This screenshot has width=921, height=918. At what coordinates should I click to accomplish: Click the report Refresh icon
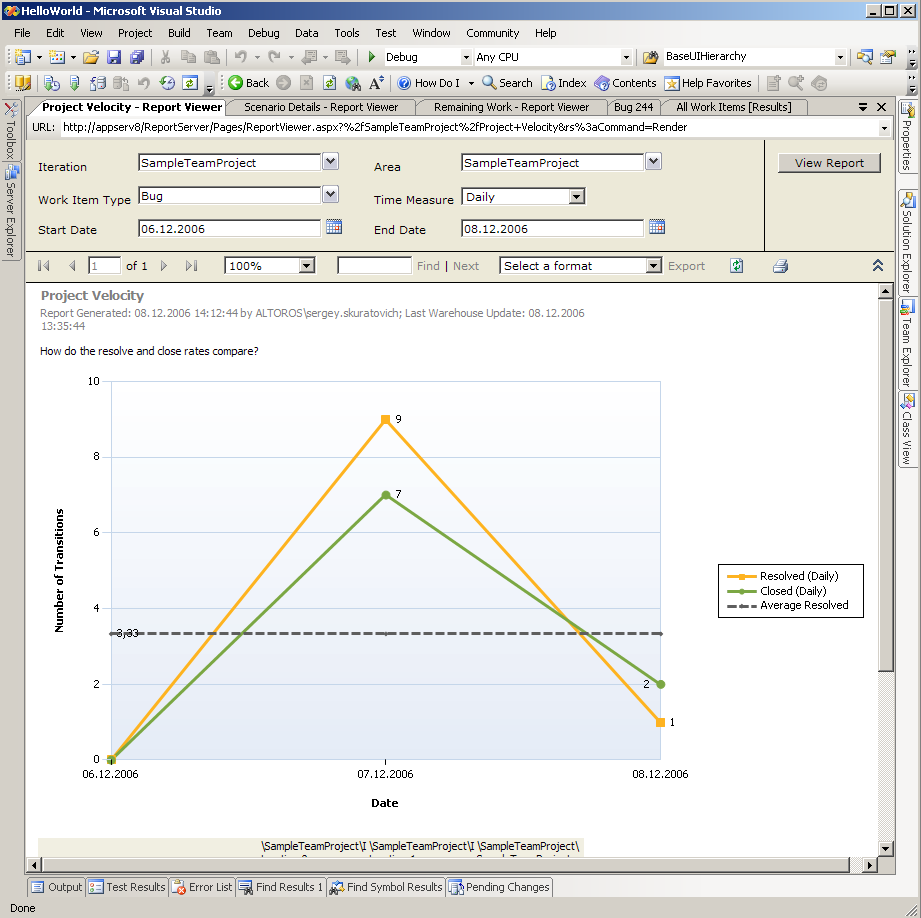tap(737, 266)
